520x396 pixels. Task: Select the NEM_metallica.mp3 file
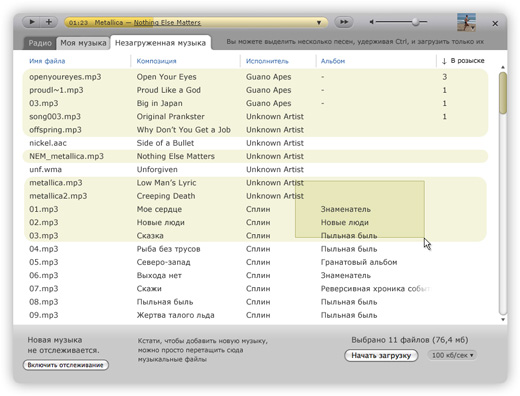[66, 156]
